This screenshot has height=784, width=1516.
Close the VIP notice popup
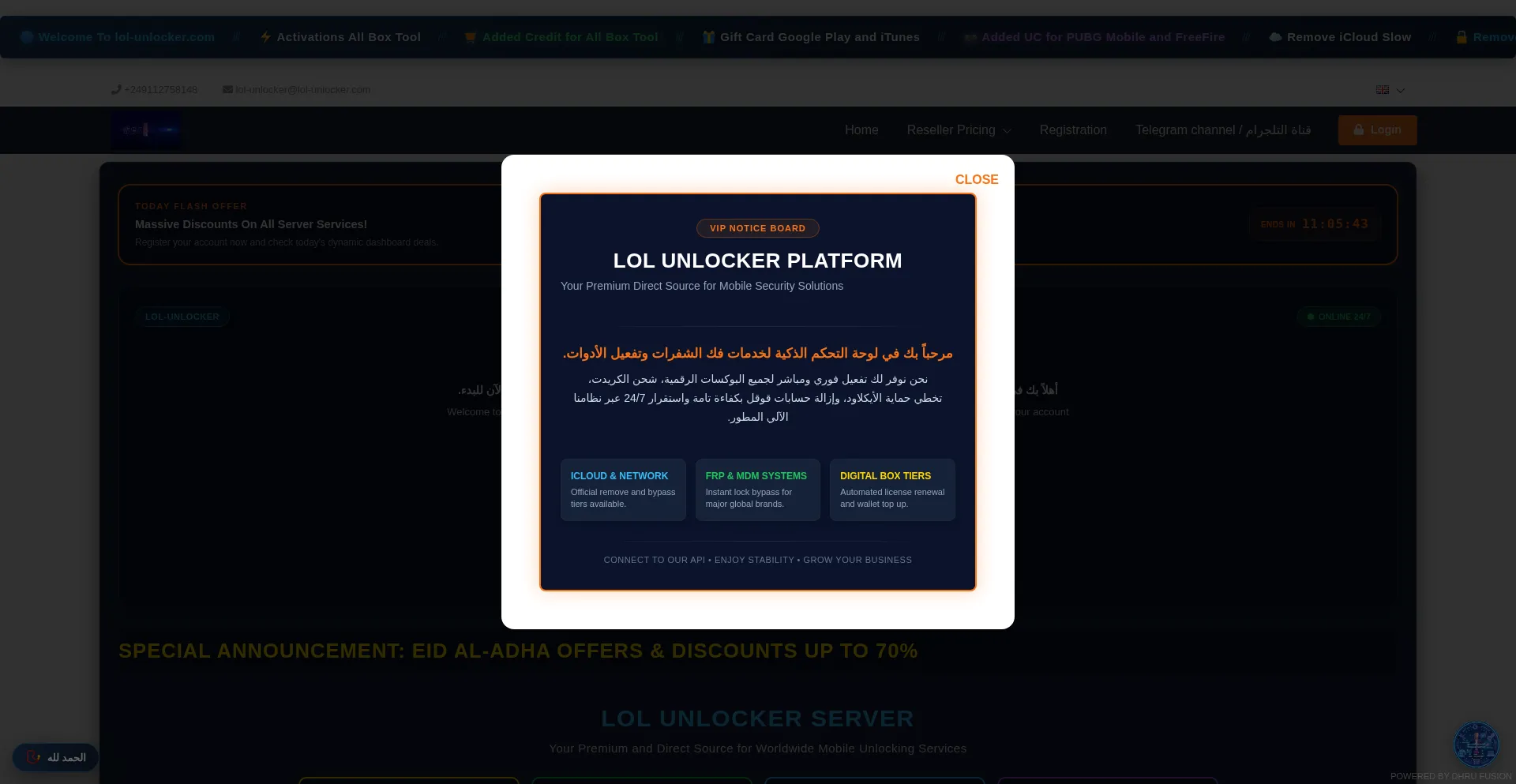coord(977,179)
